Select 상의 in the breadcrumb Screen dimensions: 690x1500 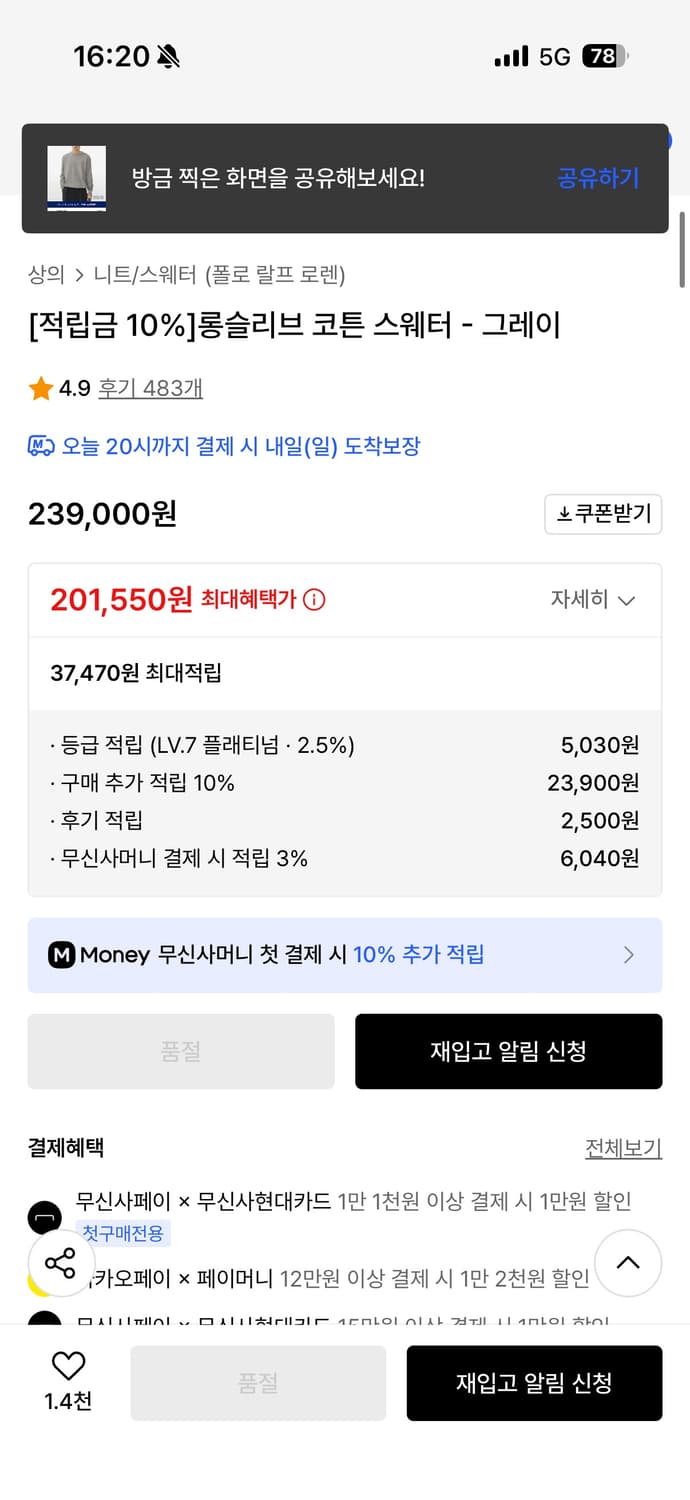point(41,274)
